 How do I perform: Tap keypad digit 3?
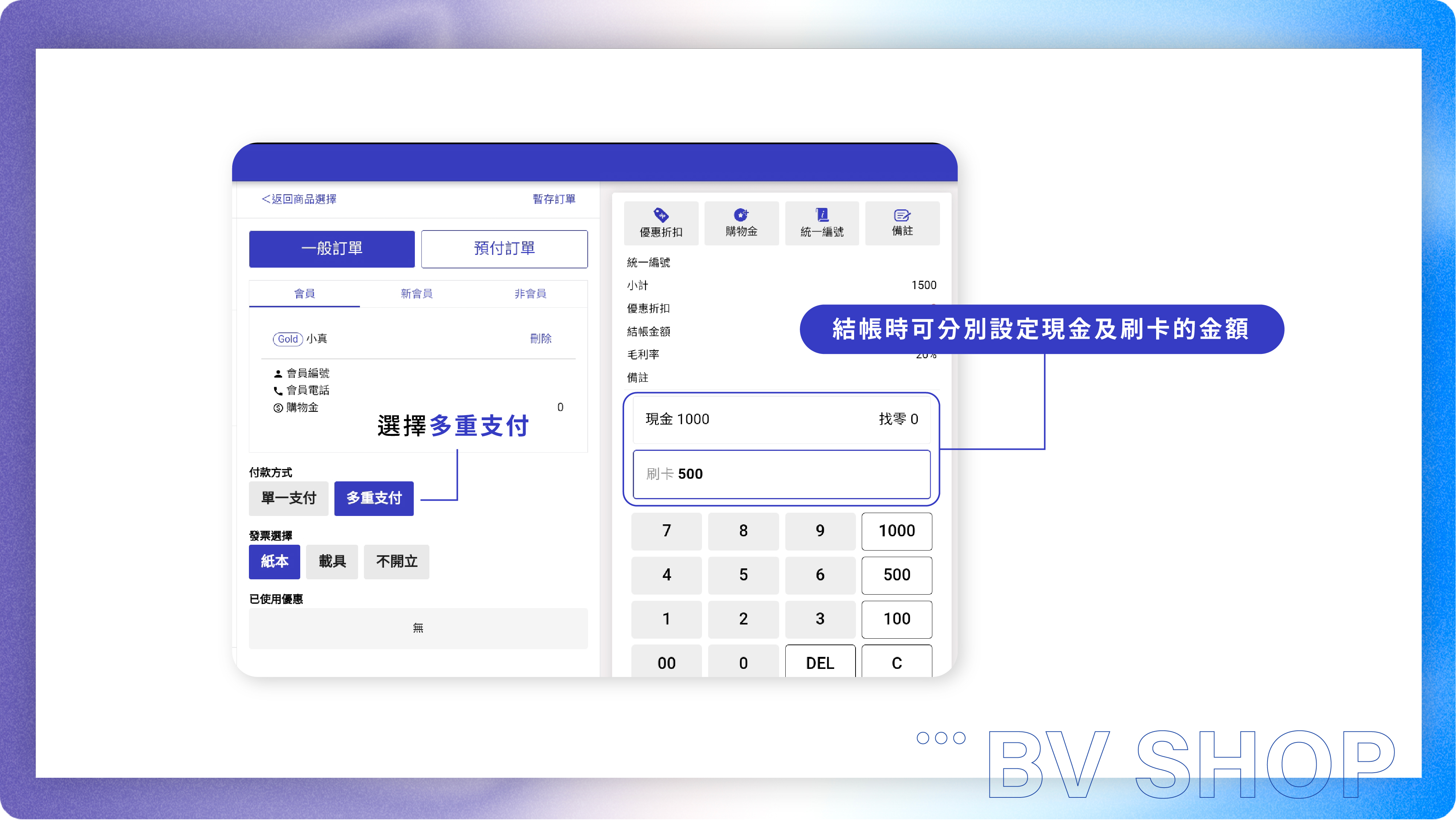820,620
